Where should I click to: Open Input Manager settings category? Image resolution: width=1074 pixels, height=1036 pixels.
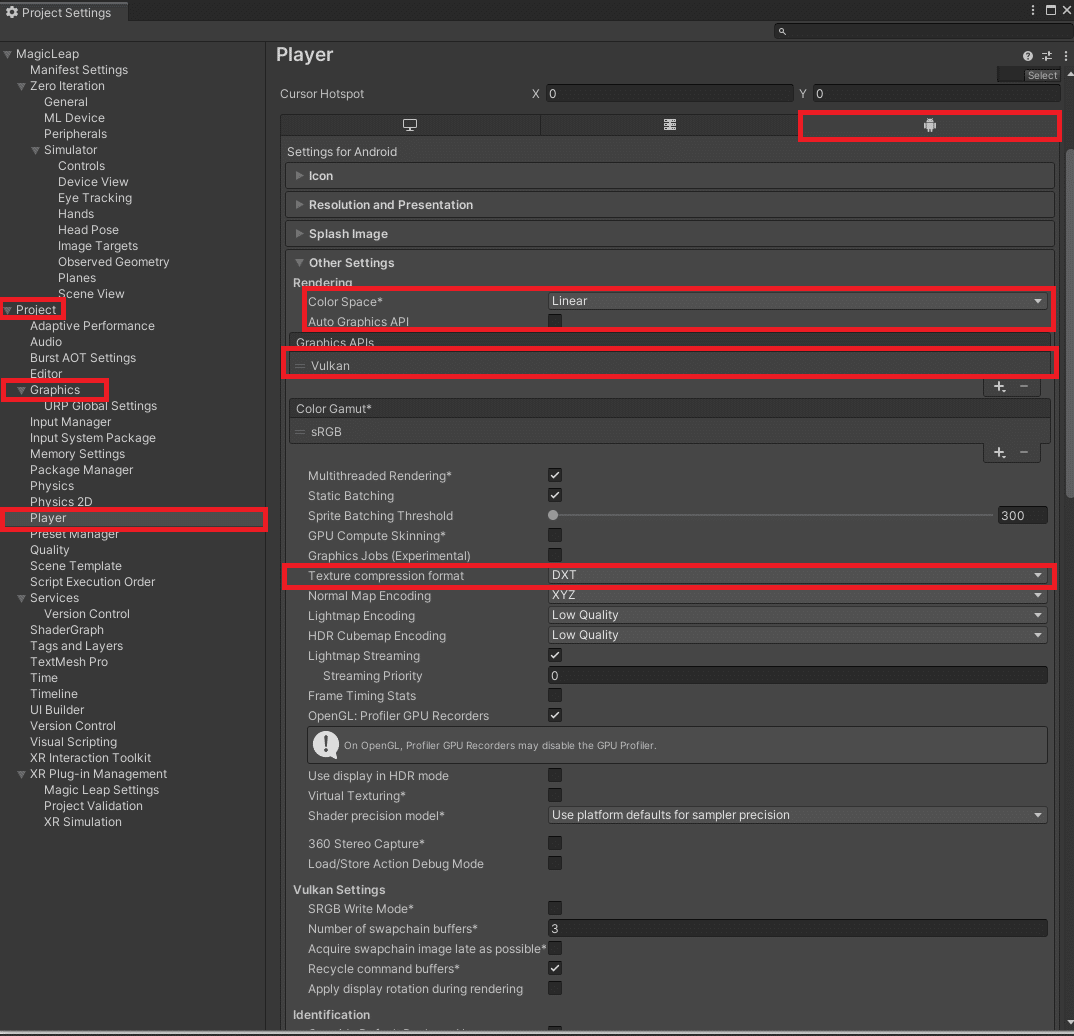pos(70,422)
